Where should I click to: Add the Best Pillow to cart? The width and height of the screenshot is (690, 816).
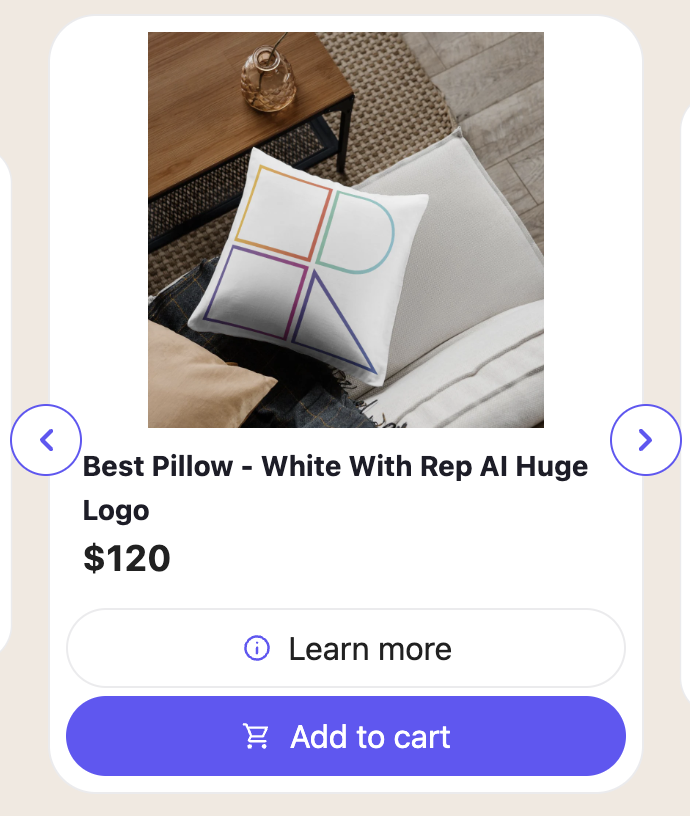point(346,736)
